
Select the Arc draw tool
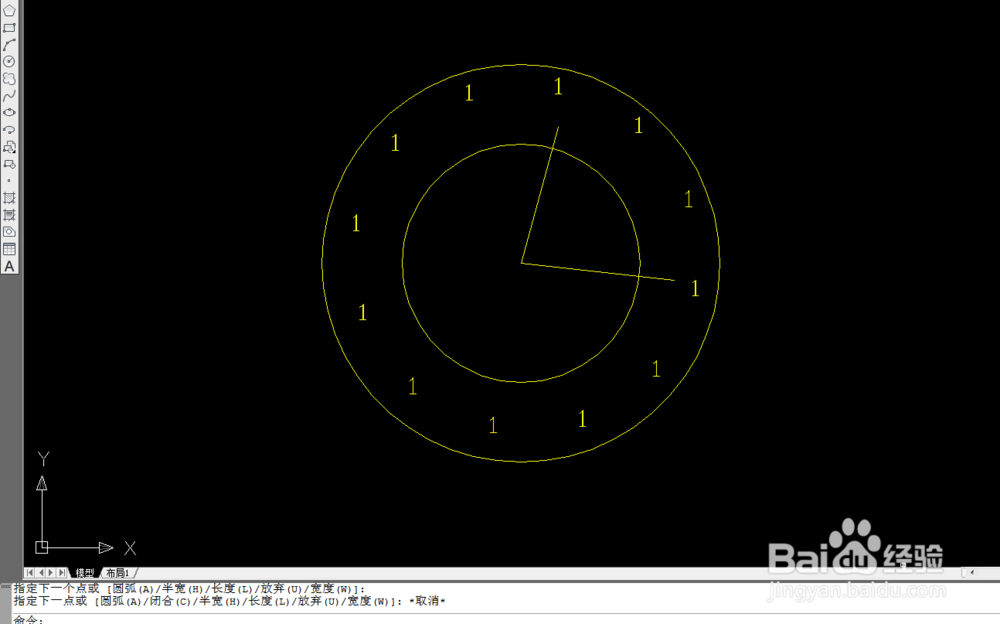tap(9, 45)
